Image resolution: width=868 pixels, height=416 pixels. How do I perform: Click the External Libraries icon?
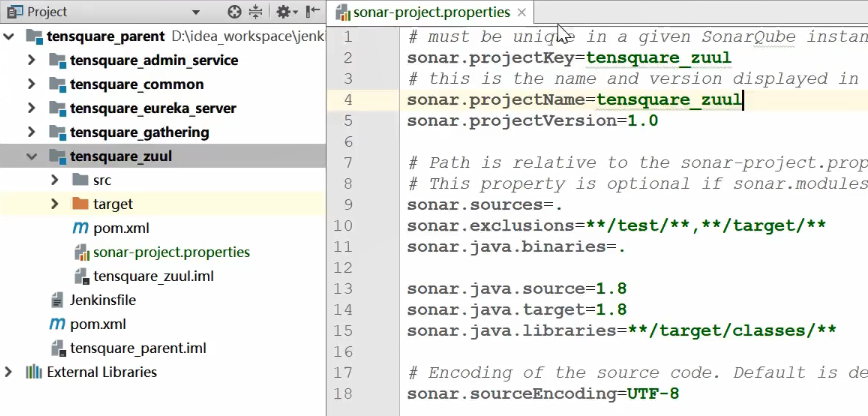click(34, 372)
